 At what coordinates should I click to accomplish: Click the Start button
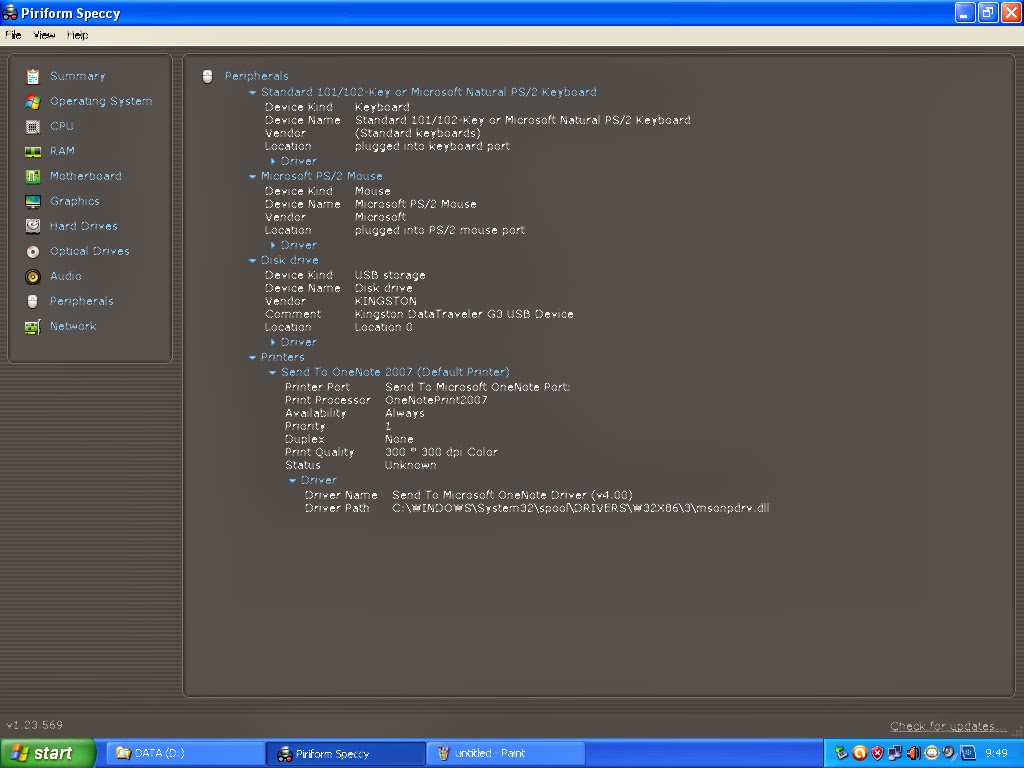(x=47, y=753)
